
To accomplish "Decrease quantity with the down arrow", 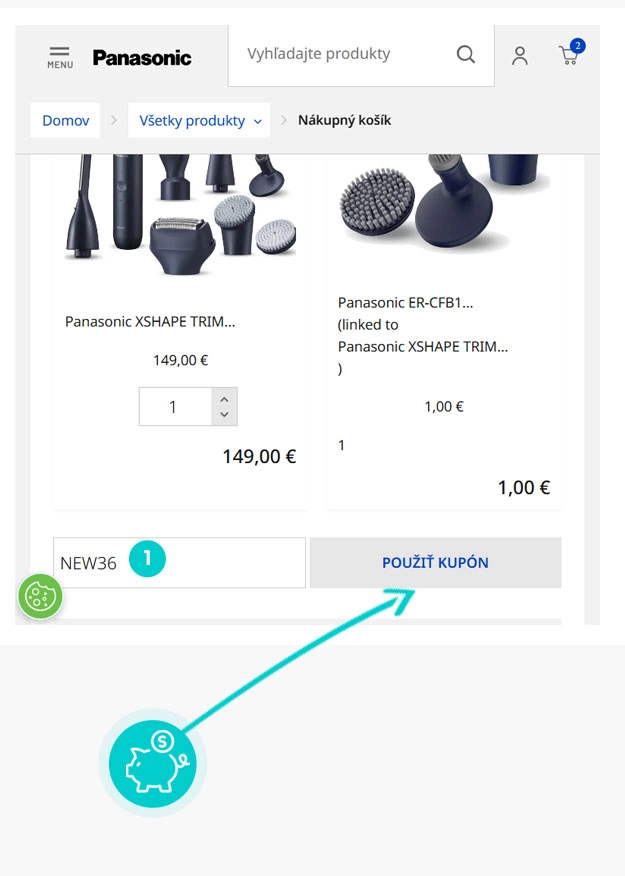I will (225, 415).
